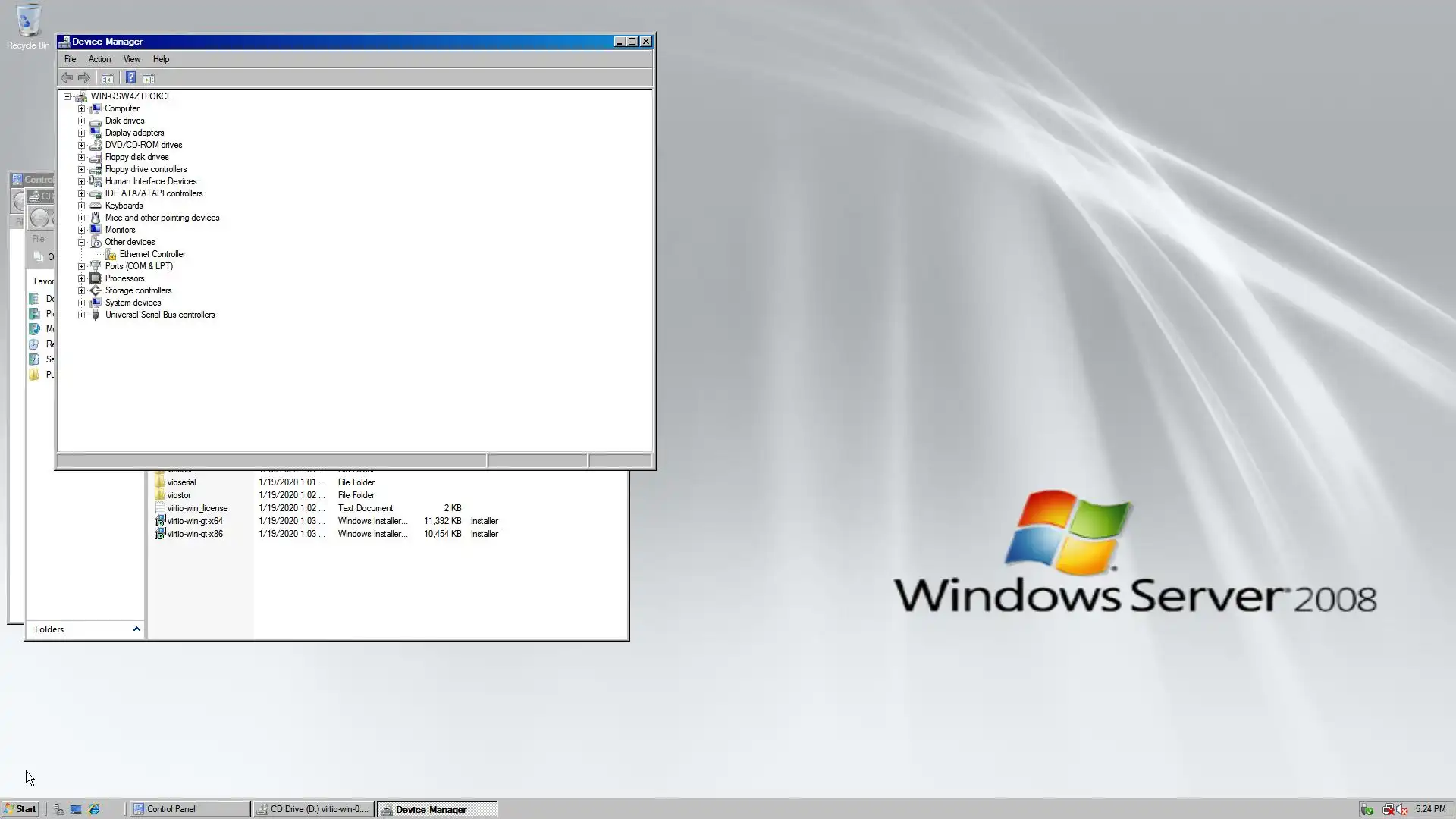1456x819 pixels.
Task: Expand the Storage controllers node
Action: point(81,290)
